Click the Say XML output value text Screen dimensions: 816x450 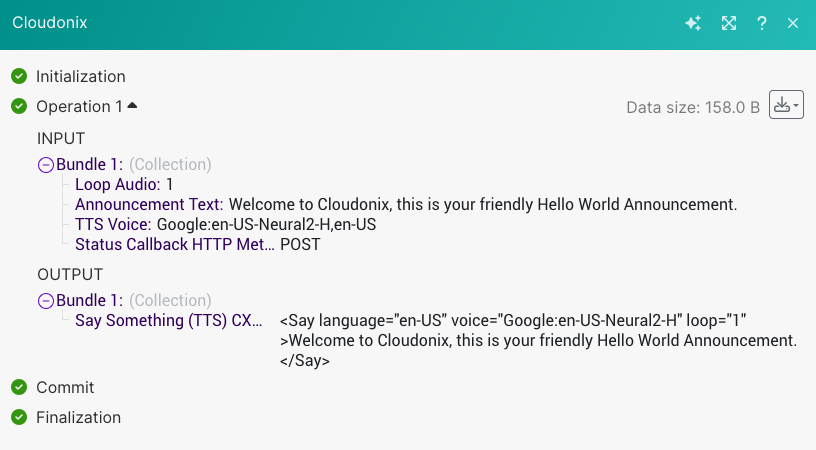[537, 340]
